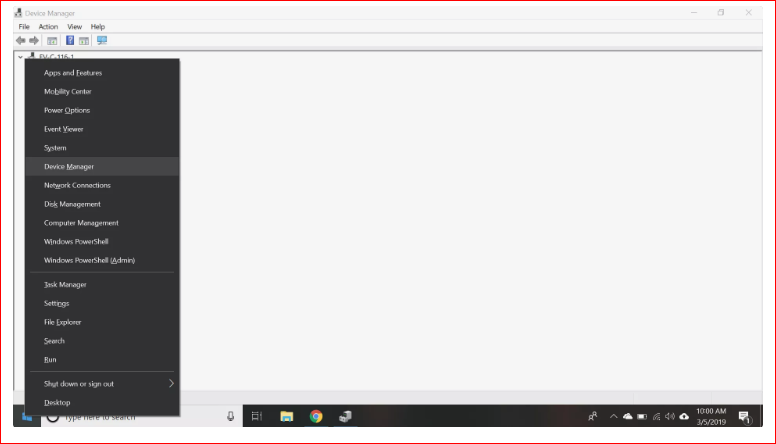Select Desktop at menu bottom

(x=102, y=402)
